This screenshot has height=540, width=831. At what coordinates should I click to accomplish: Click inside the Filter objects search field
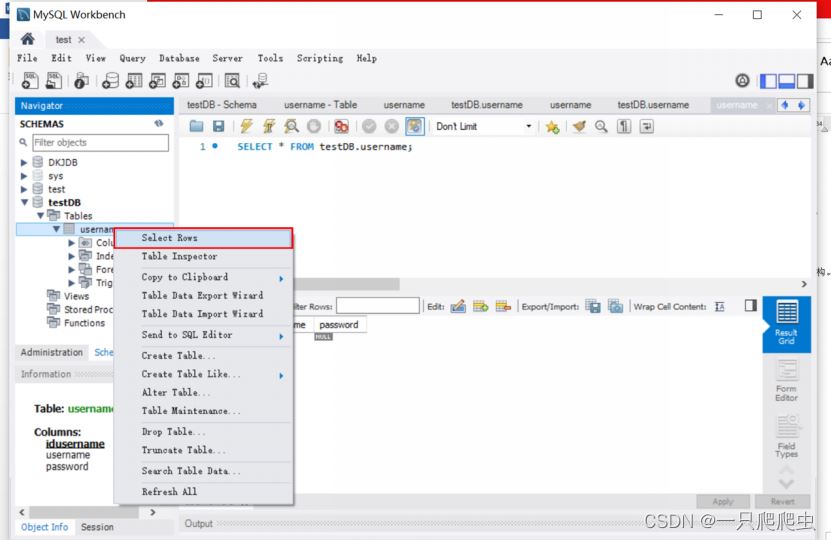[x=99, y=143]
